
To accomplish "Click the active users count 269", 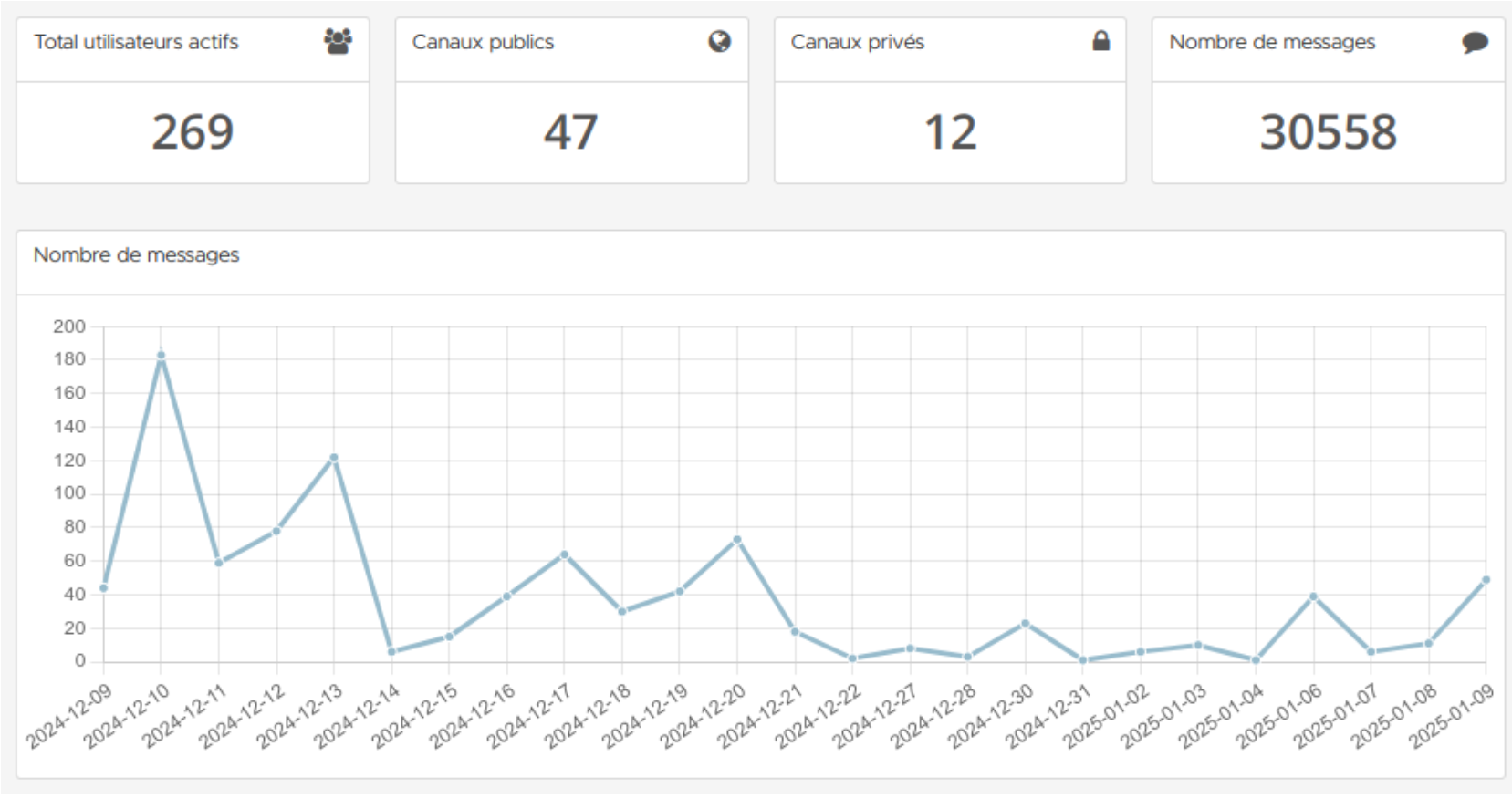I will click(193, 132).
